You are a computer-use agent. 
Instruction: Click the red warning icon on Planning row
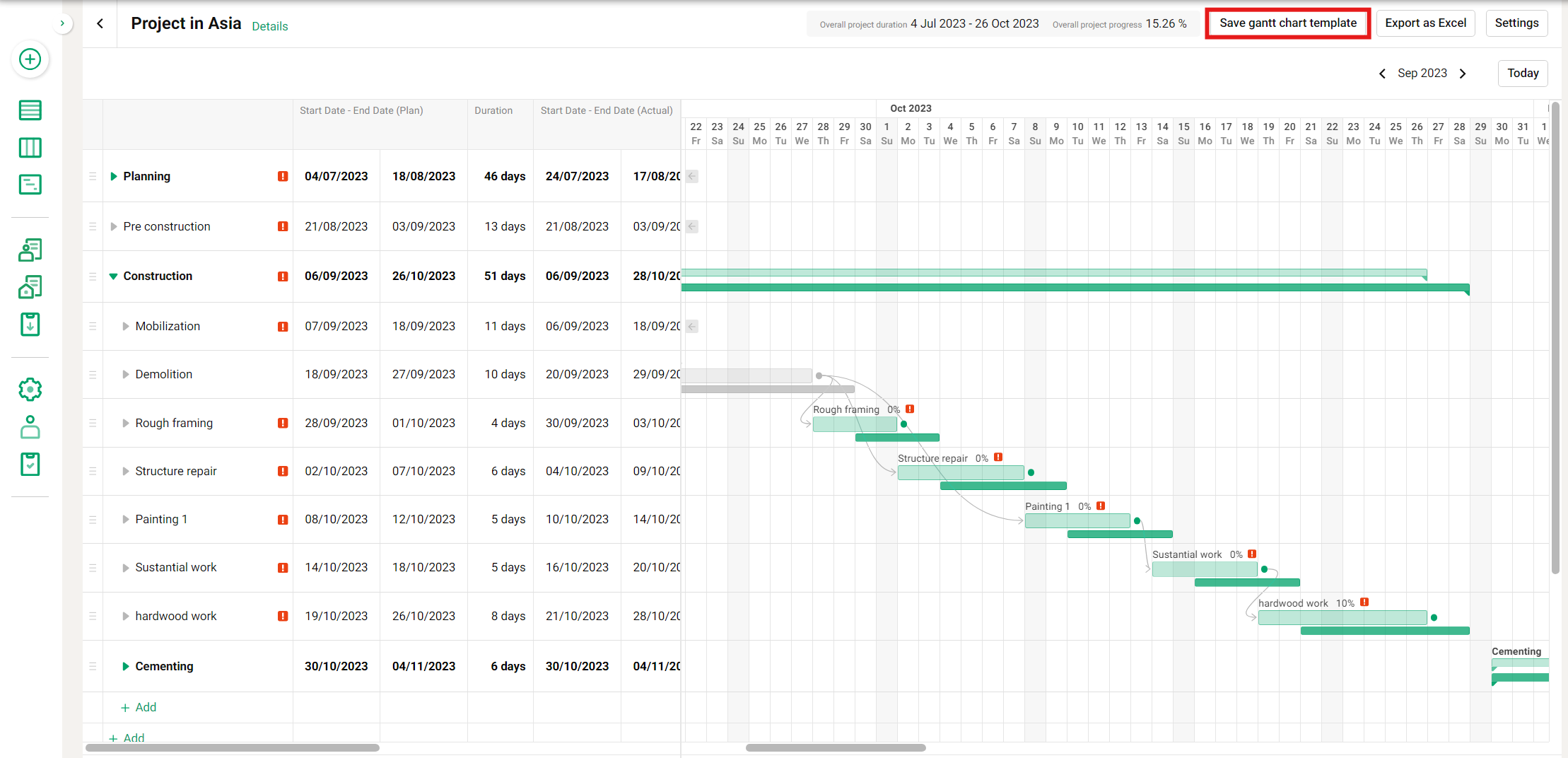(x=283, y=176)
